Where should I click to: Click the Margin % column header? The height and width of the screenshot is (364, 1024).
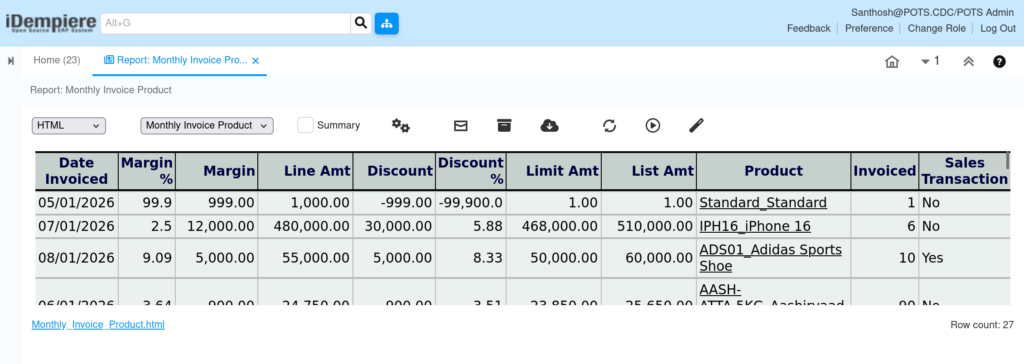pos(147,171)
